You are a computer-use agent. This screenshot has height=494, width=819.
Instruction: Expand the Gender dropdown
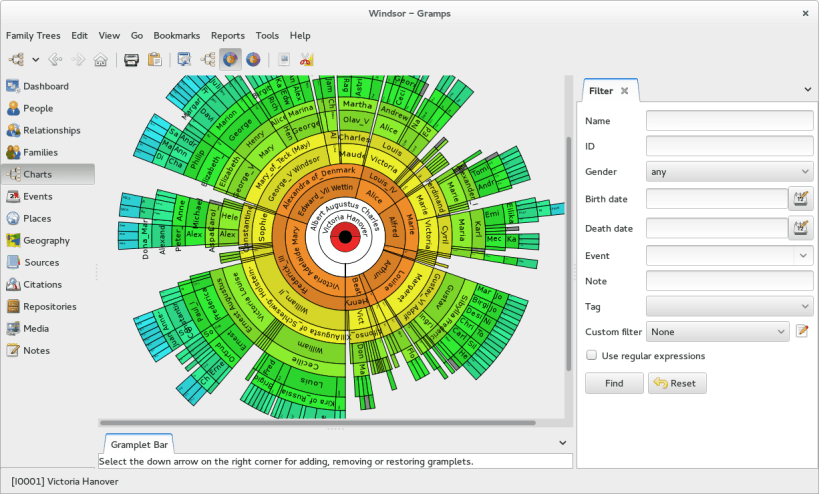(729, 171)
